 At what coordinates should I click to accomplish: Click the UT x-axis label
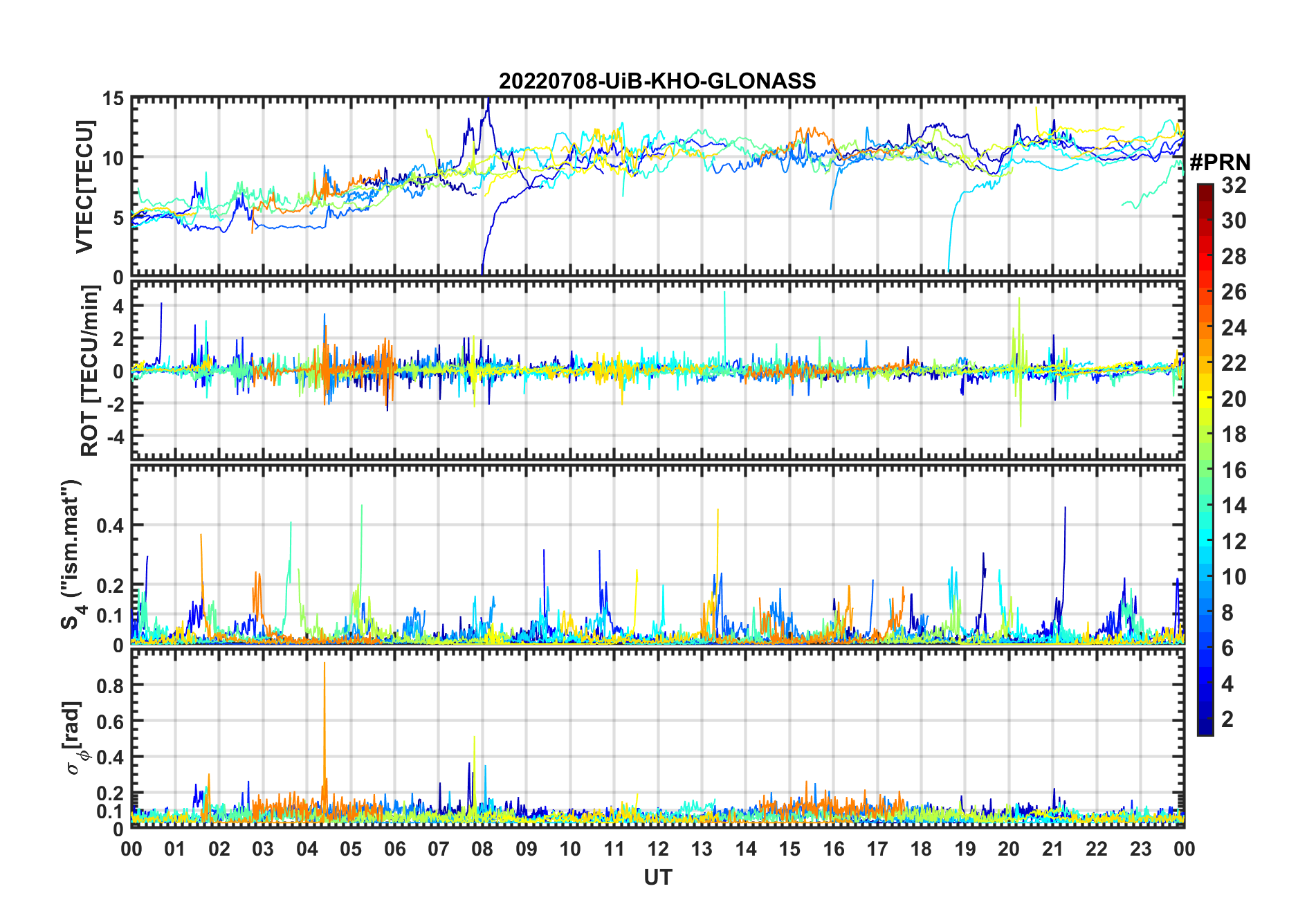657,877
